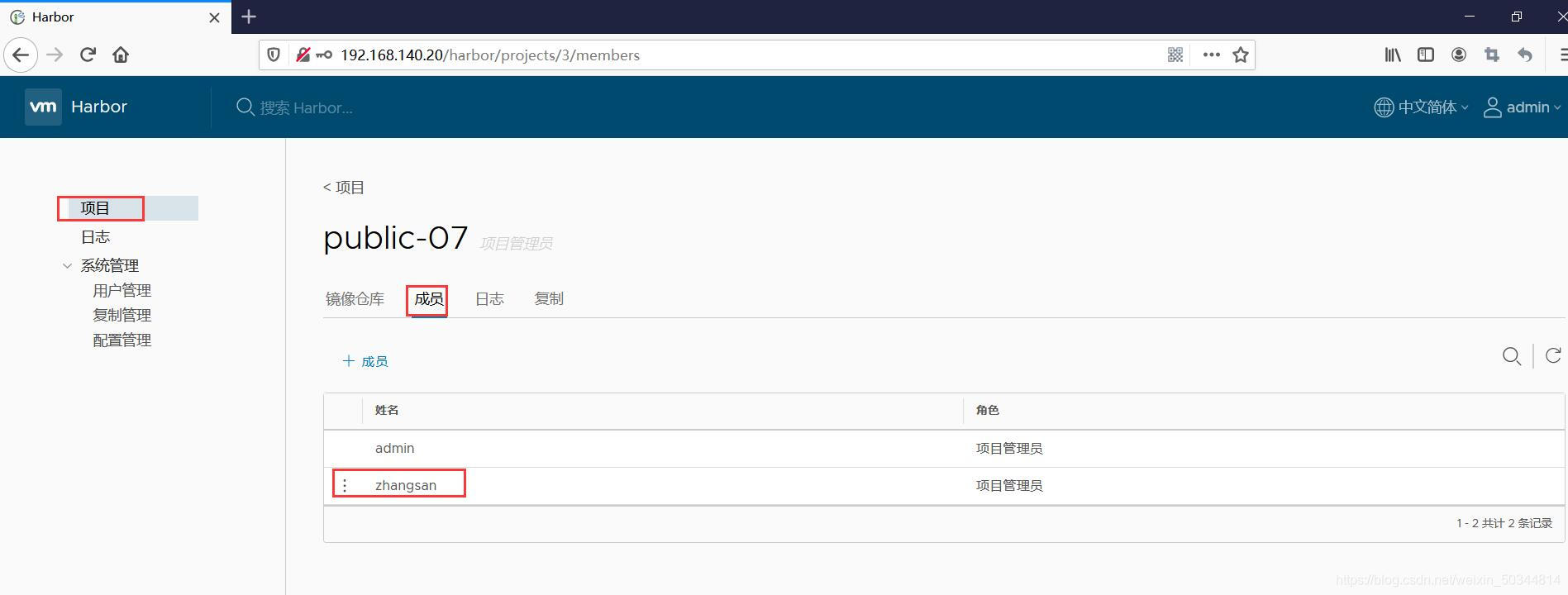Open page actions three-dot menu

tap(1212, 55)
